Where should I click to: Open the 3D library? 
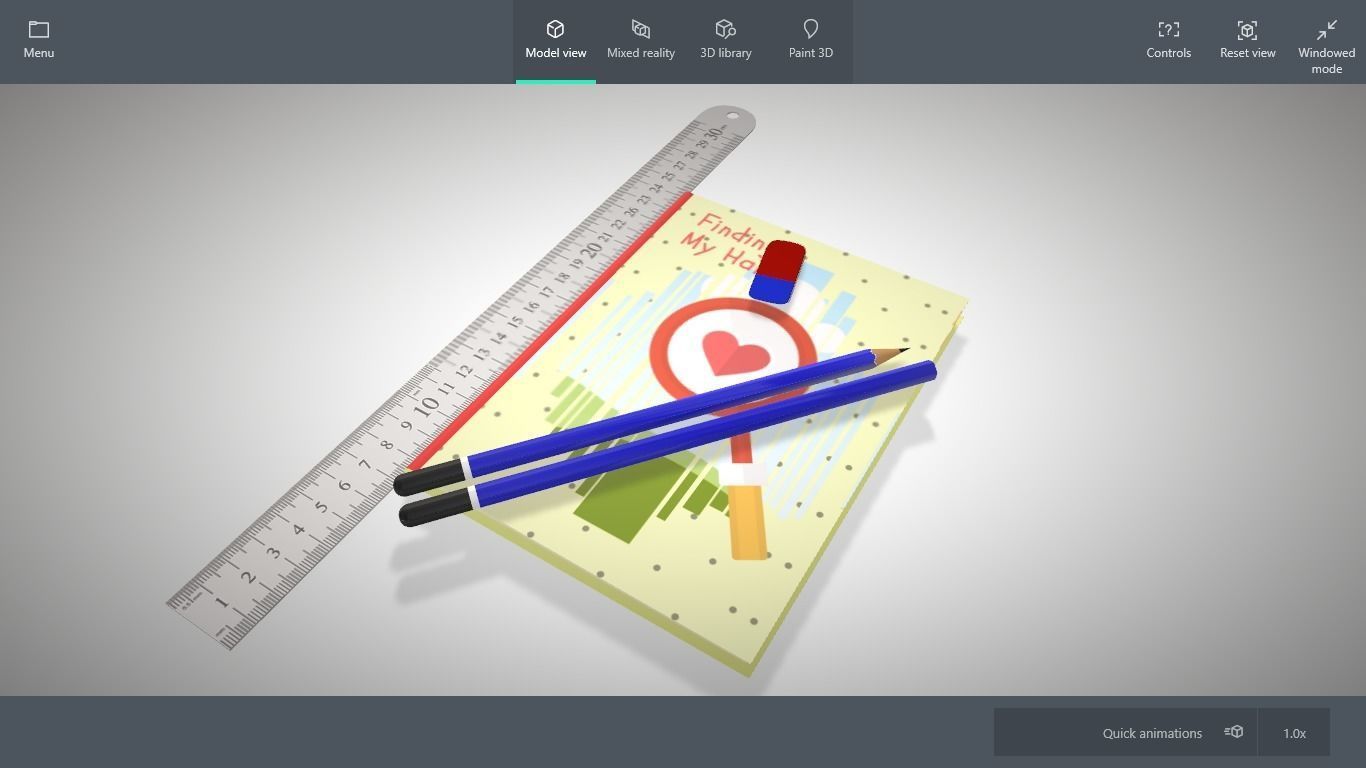coord(725,28)
